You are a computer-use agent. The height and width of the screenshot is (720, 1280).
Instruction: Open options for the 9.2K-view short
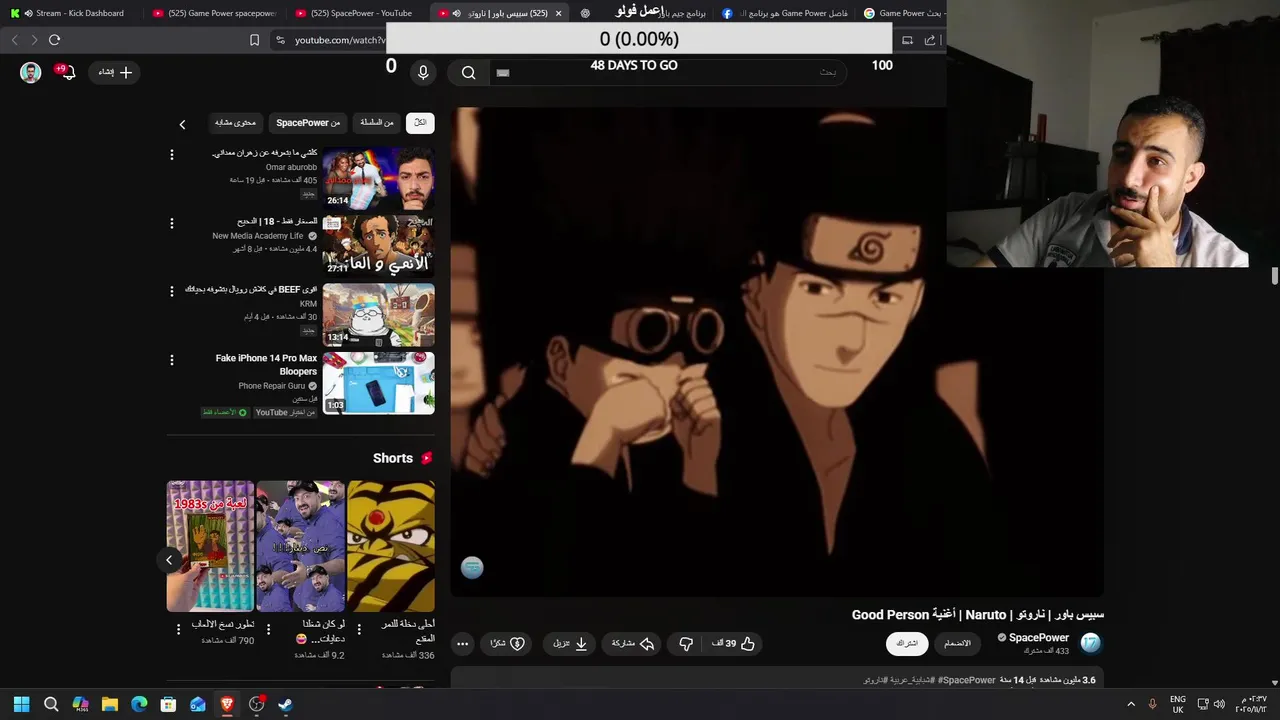coord(268,629)
